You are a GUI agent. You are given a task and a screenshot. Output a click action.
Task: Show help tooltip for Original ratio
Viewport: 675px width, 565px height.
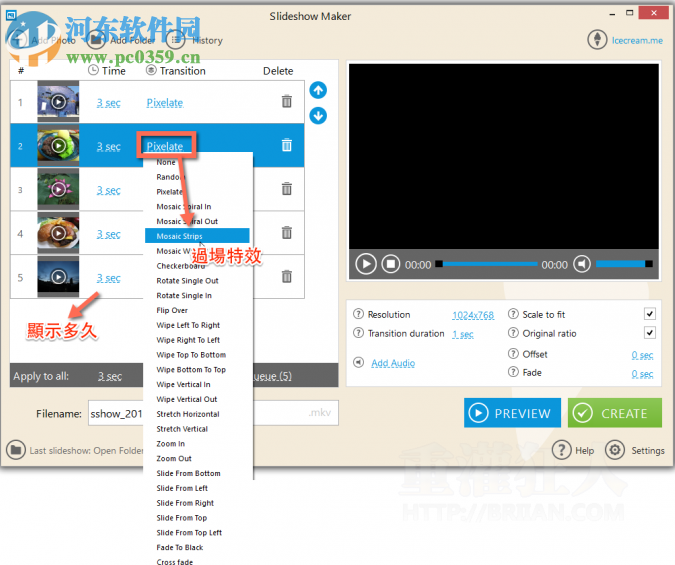513,333
